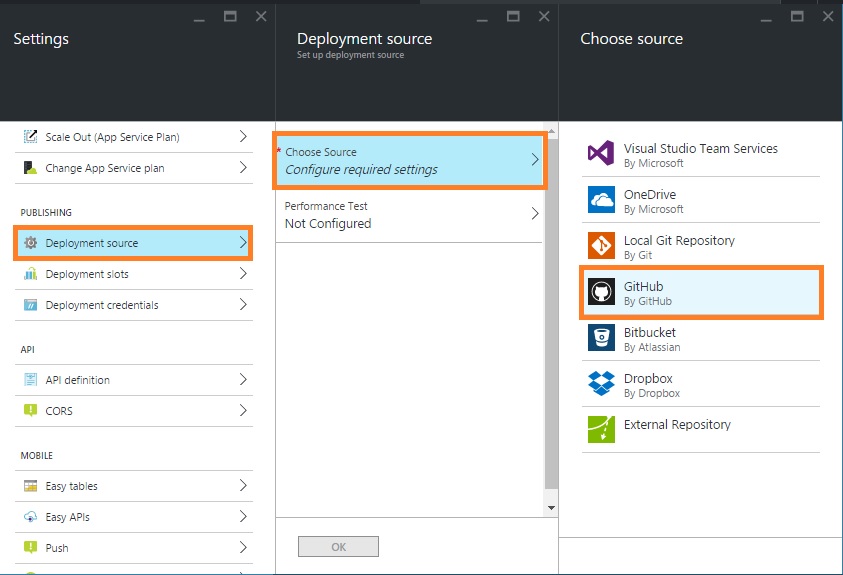This screenshot has height=575, width=843.
Task: Click the Local Git Repository icon
Action: point(601,246)
